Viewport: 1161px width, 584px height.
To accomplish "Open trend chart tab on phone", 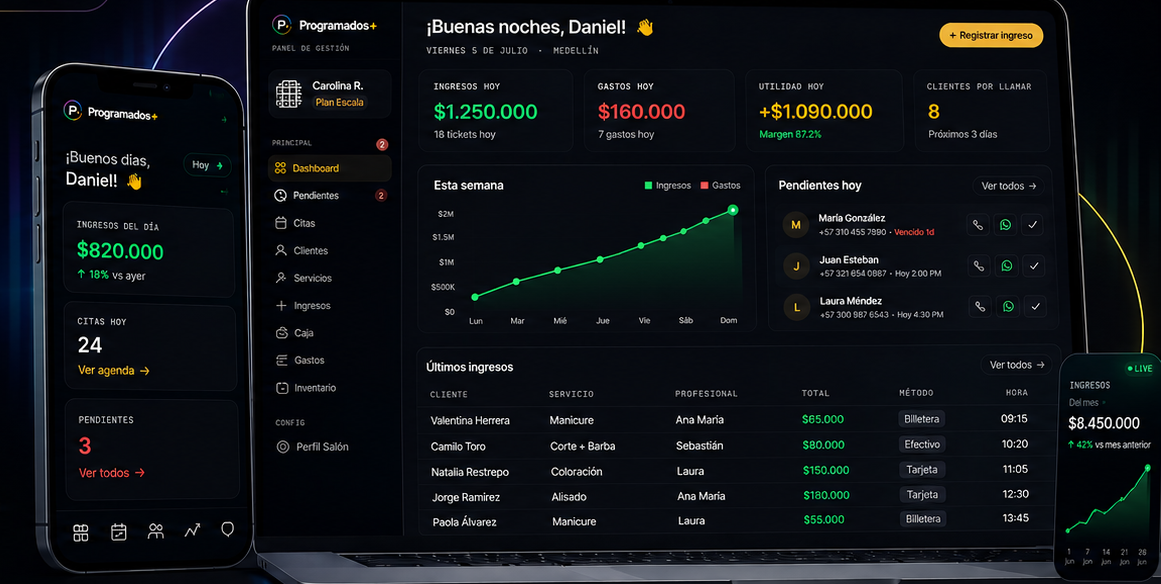I will pos(193,530).
